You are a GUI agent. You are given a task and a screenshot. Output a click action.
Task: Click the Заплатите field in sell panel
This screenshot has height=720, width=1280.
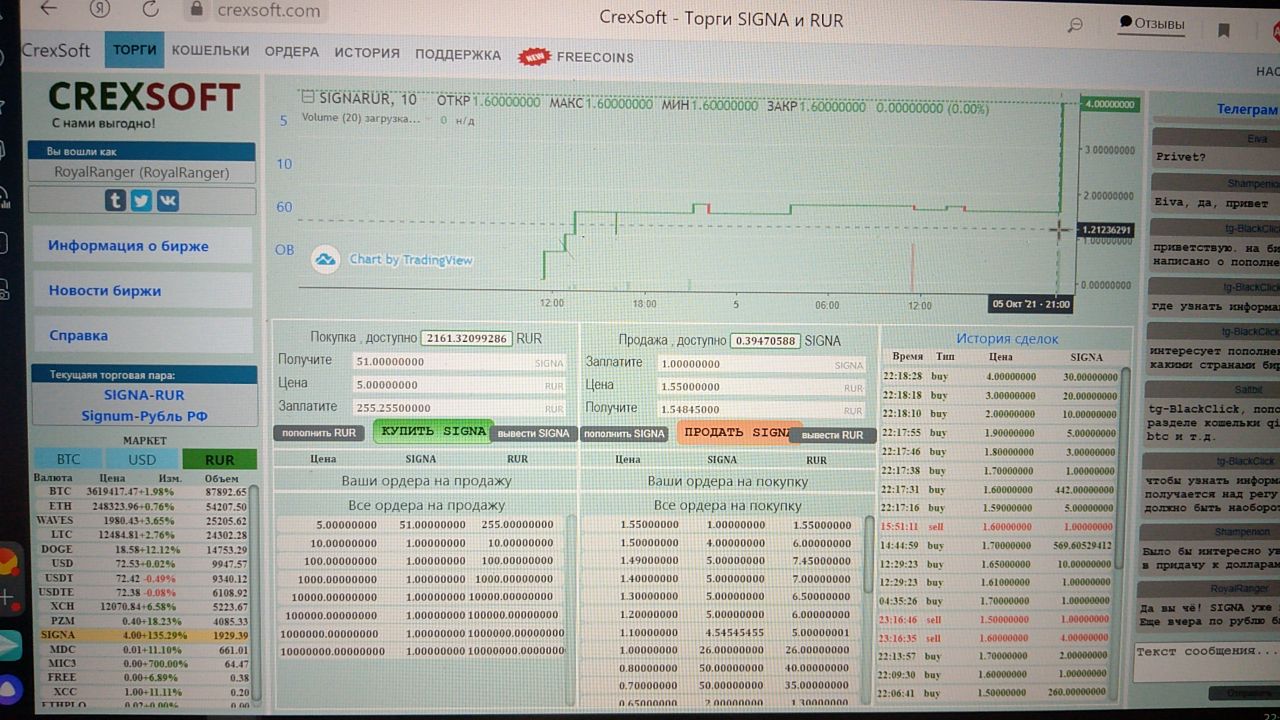click(x=761, y=364)
